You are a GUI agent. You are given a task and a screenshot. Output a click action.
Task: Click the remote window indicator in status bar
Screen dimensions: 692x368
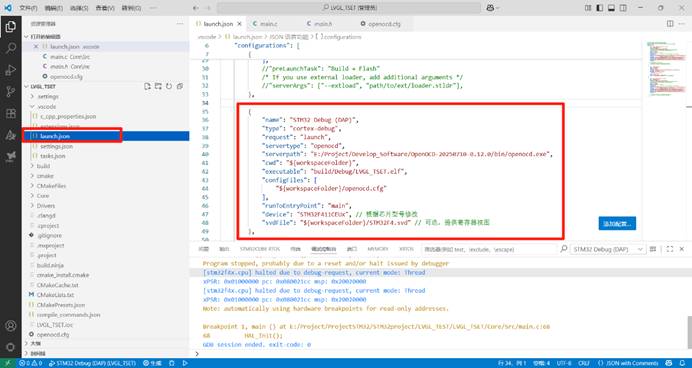pos(8,363)
